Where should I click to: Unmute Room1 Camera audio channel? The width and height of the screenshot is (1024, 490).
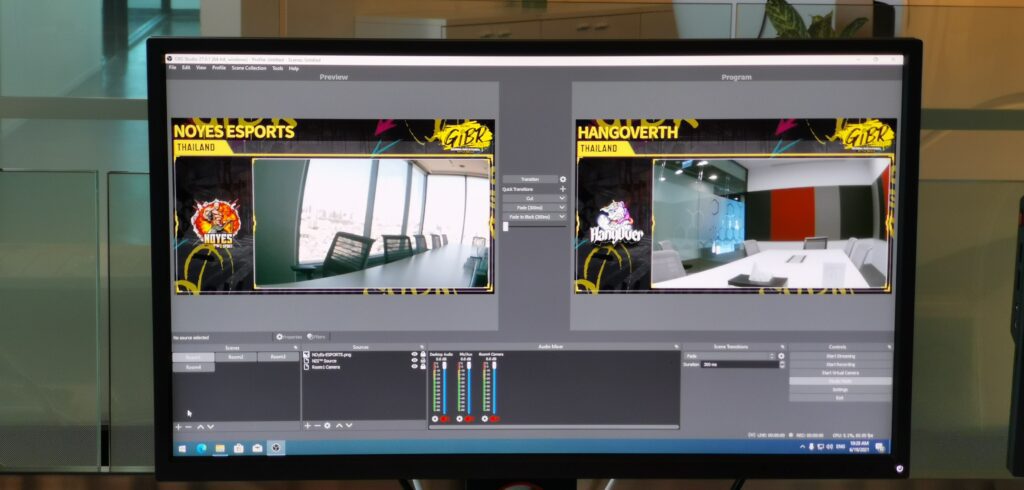tap(494, 419)
